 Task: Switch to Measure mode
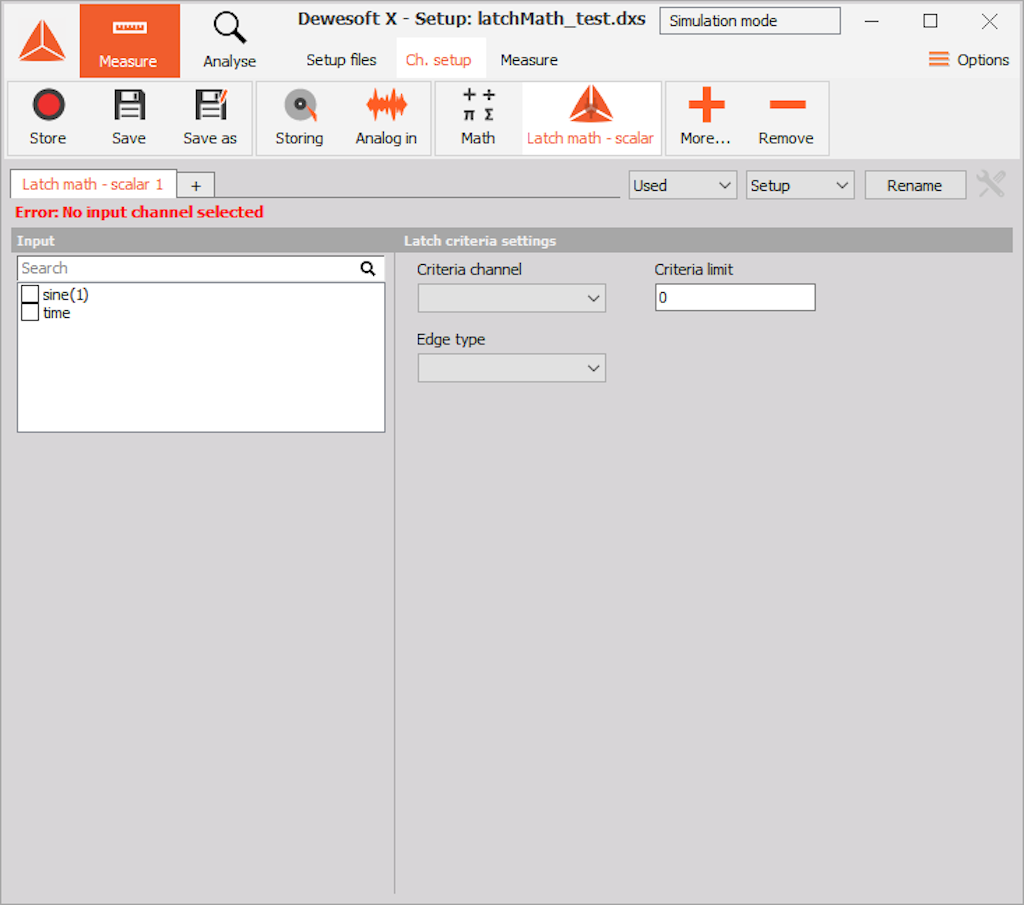(129, 41)
